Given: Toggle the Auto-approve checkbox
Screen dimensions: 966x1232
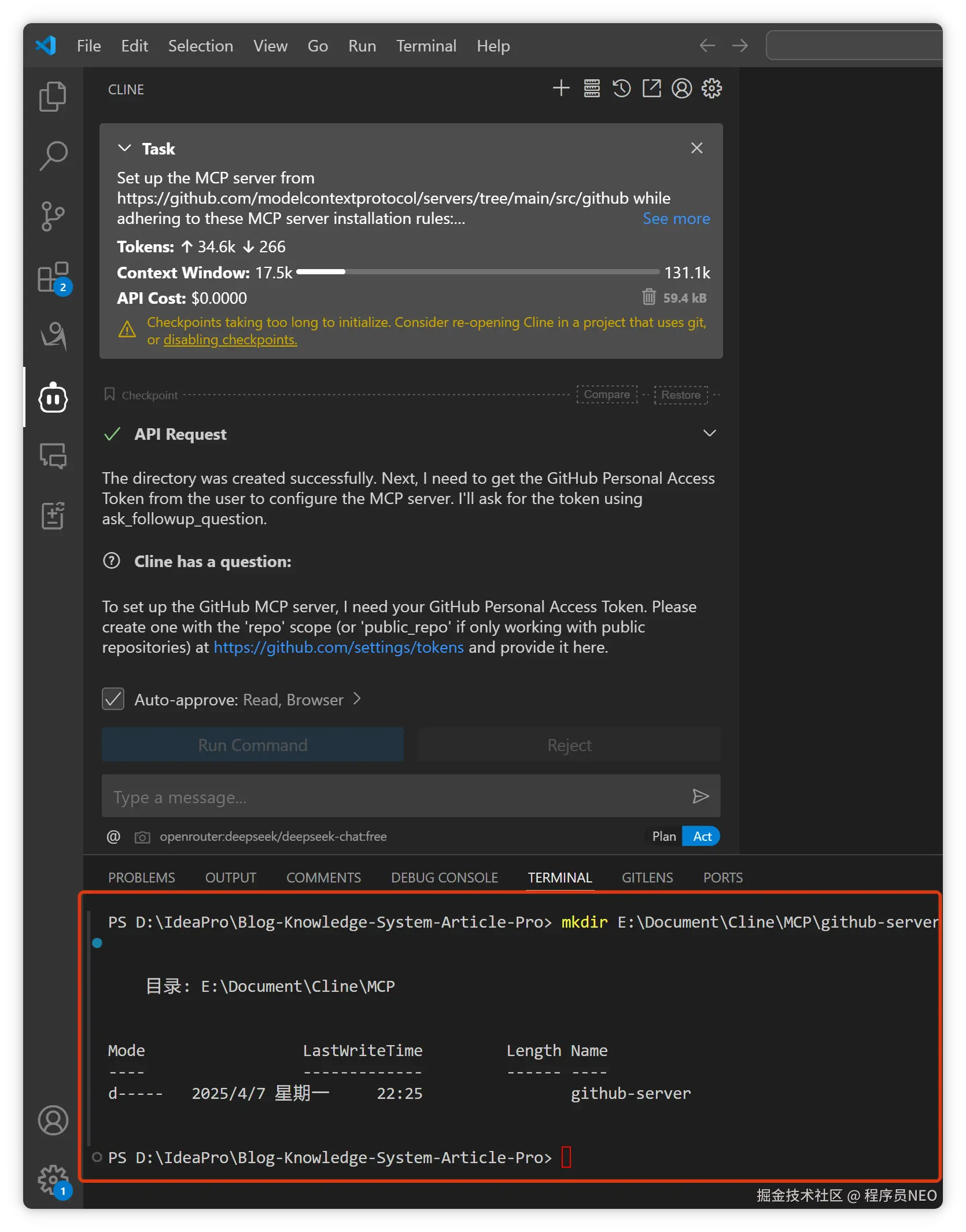Looking at the screenshot, I should (x=113, y=699).
